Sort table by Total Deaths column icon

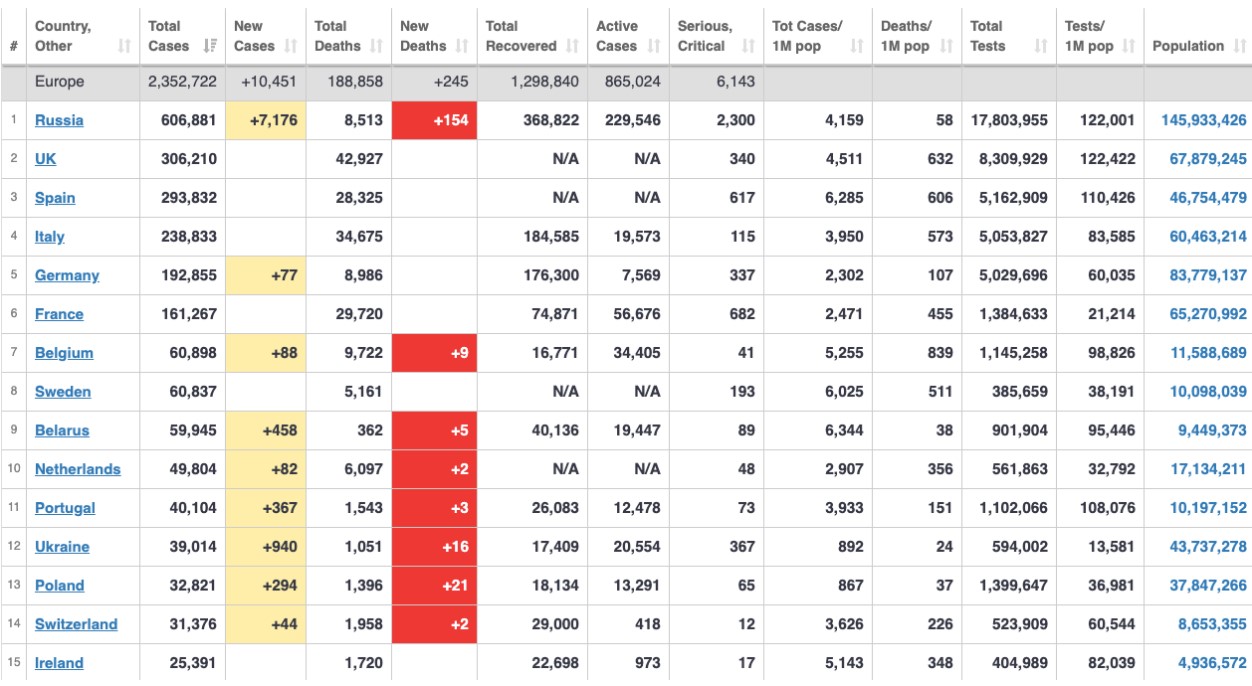pos(376,46)
